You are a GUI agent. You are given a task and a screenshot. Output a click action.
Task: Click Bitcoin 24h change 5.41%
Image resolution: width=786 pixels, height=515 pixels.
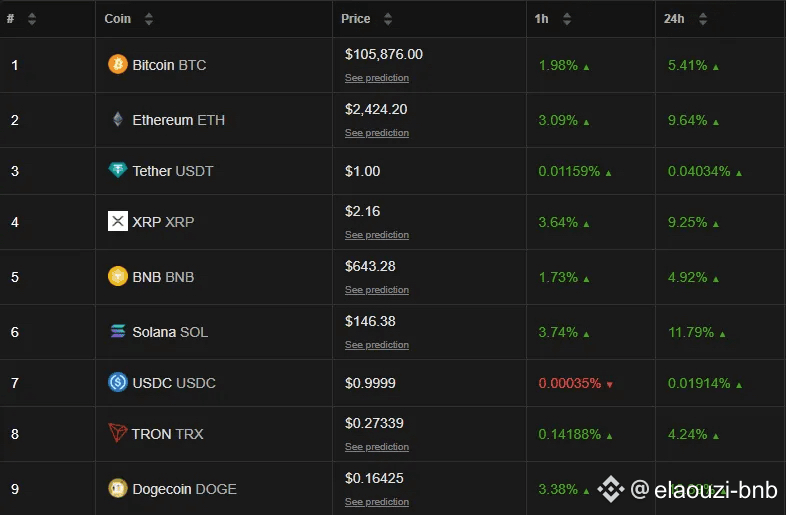pyautogui.click(x=687, y=65)
